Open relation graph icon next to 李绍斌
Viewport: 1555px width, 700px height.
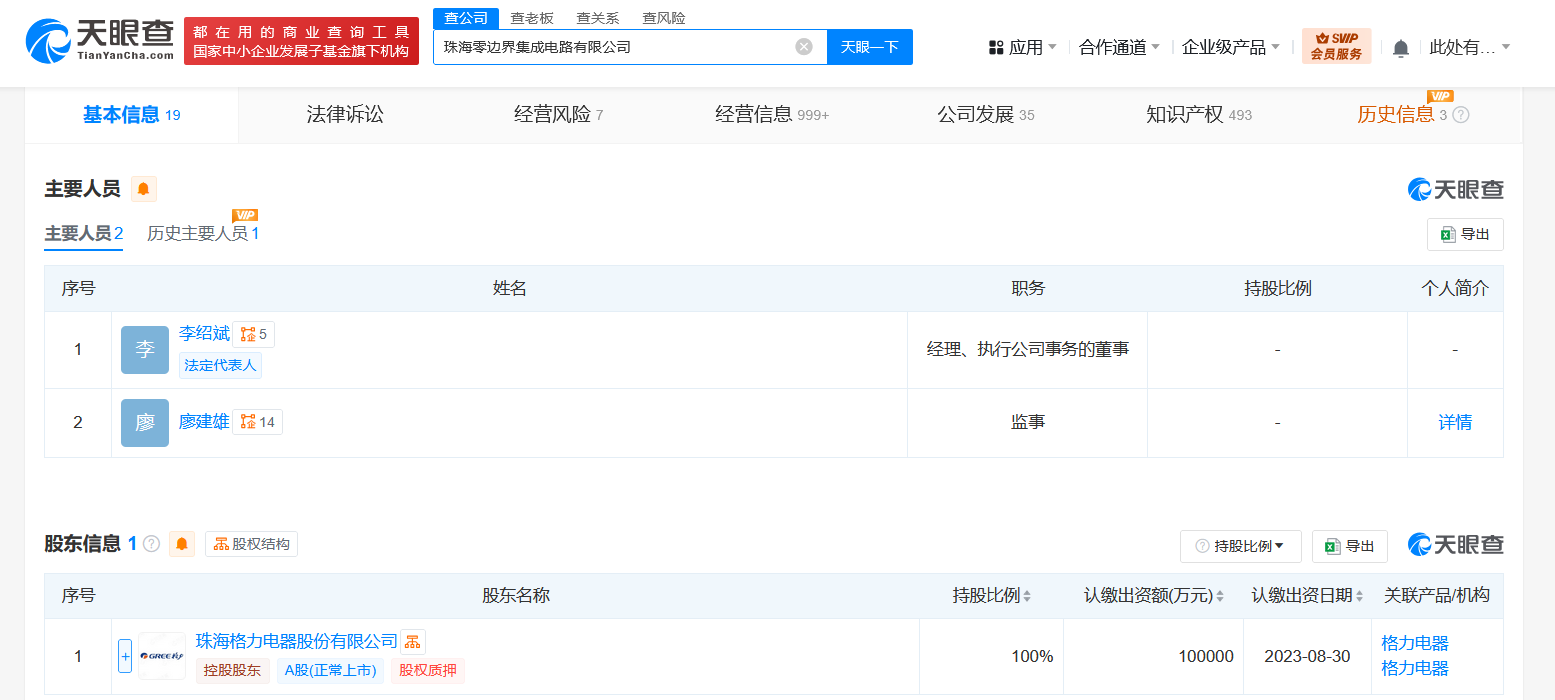tap(253, 334)
